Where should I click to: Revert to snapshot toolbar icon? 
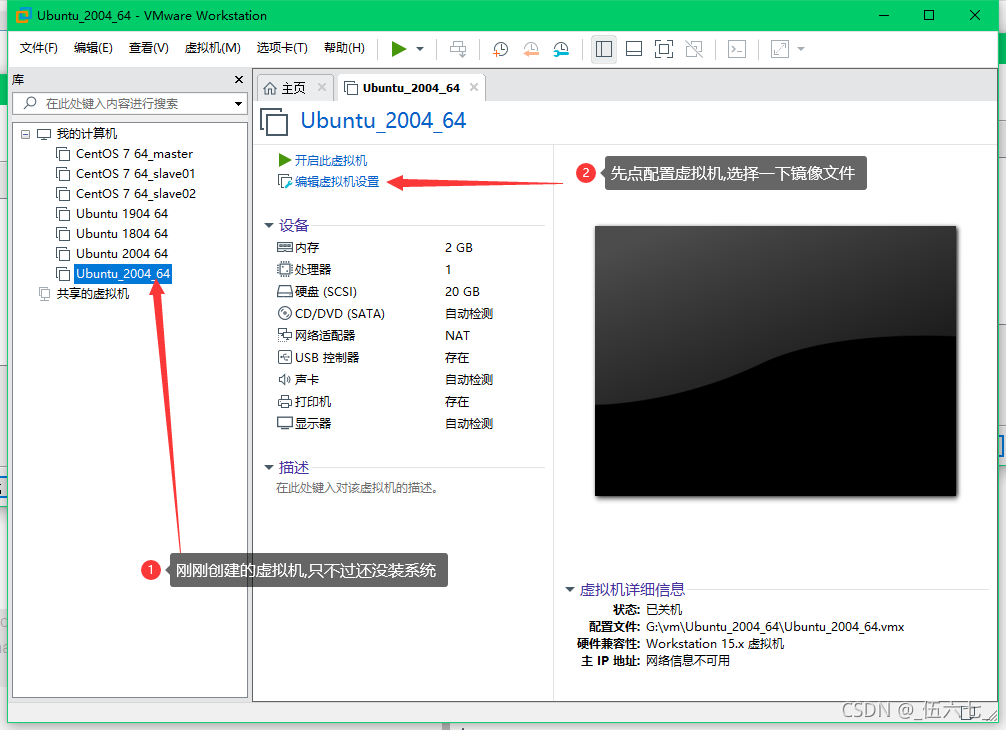[x=531, y=49]
